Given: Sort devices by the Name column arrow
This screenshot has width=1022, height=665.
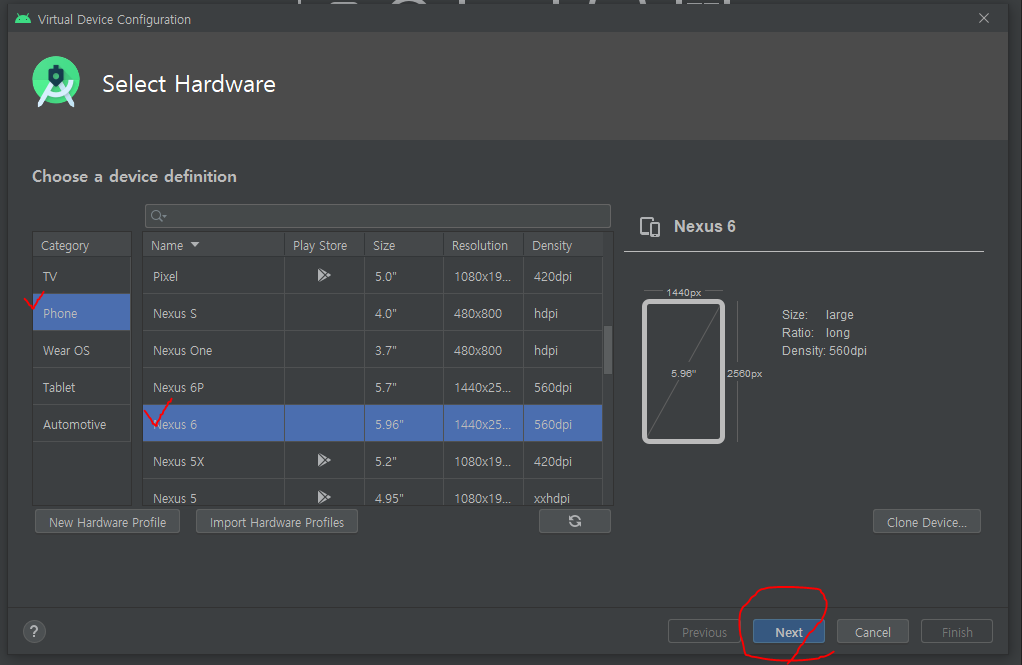Looking at the screenshot, I should 195,245.
